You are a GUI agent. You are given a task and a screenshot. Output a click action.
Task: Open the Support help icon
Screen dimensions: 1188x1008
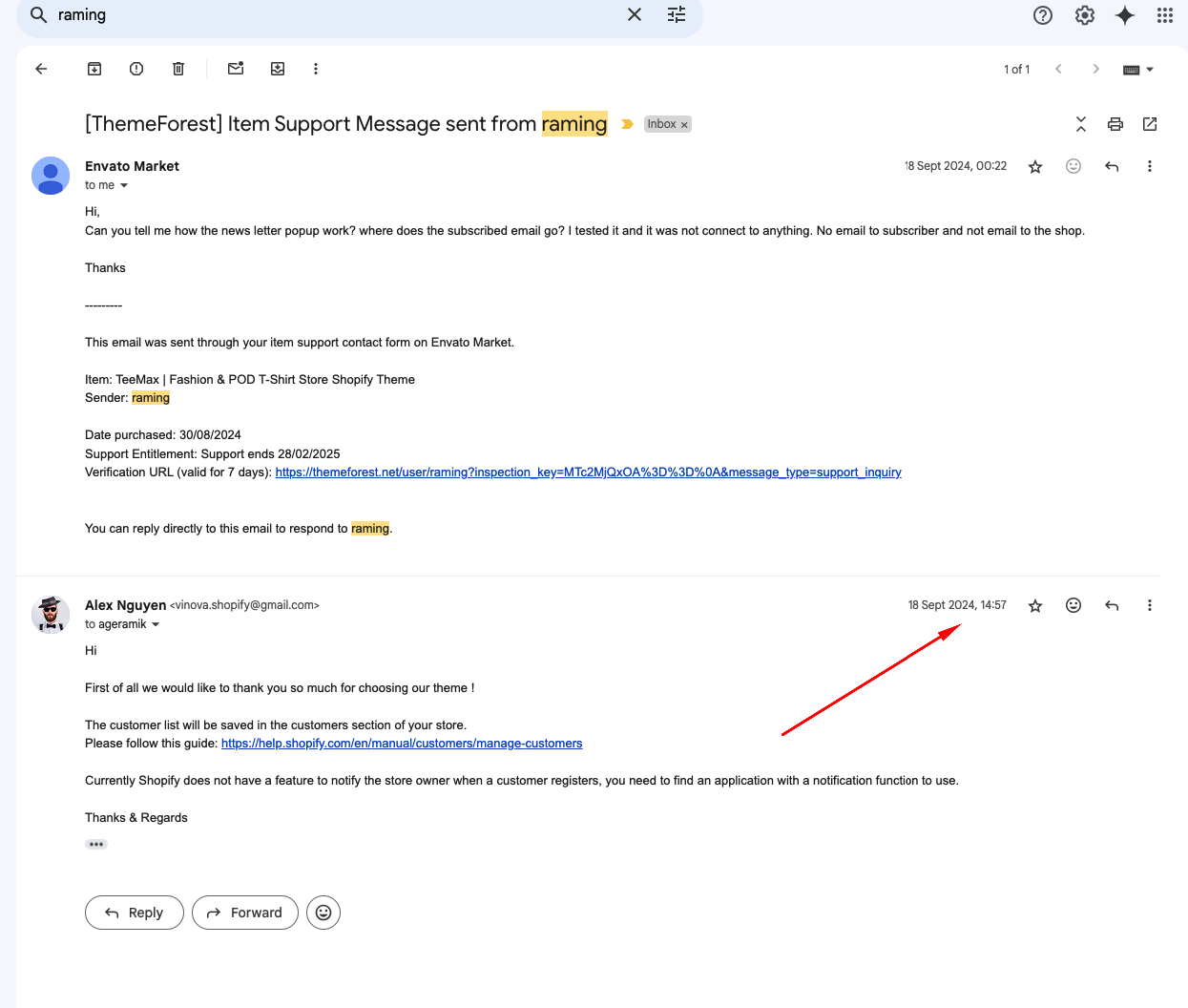pyautogui.click(x=1043, y=15)
